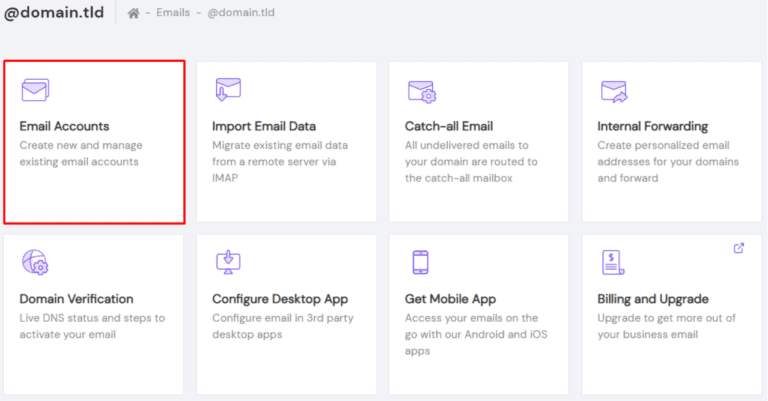This screenshot has width=768, height=401.
Task: Click 'Access your emails on the go' description
Action: (x=476, y=334)
